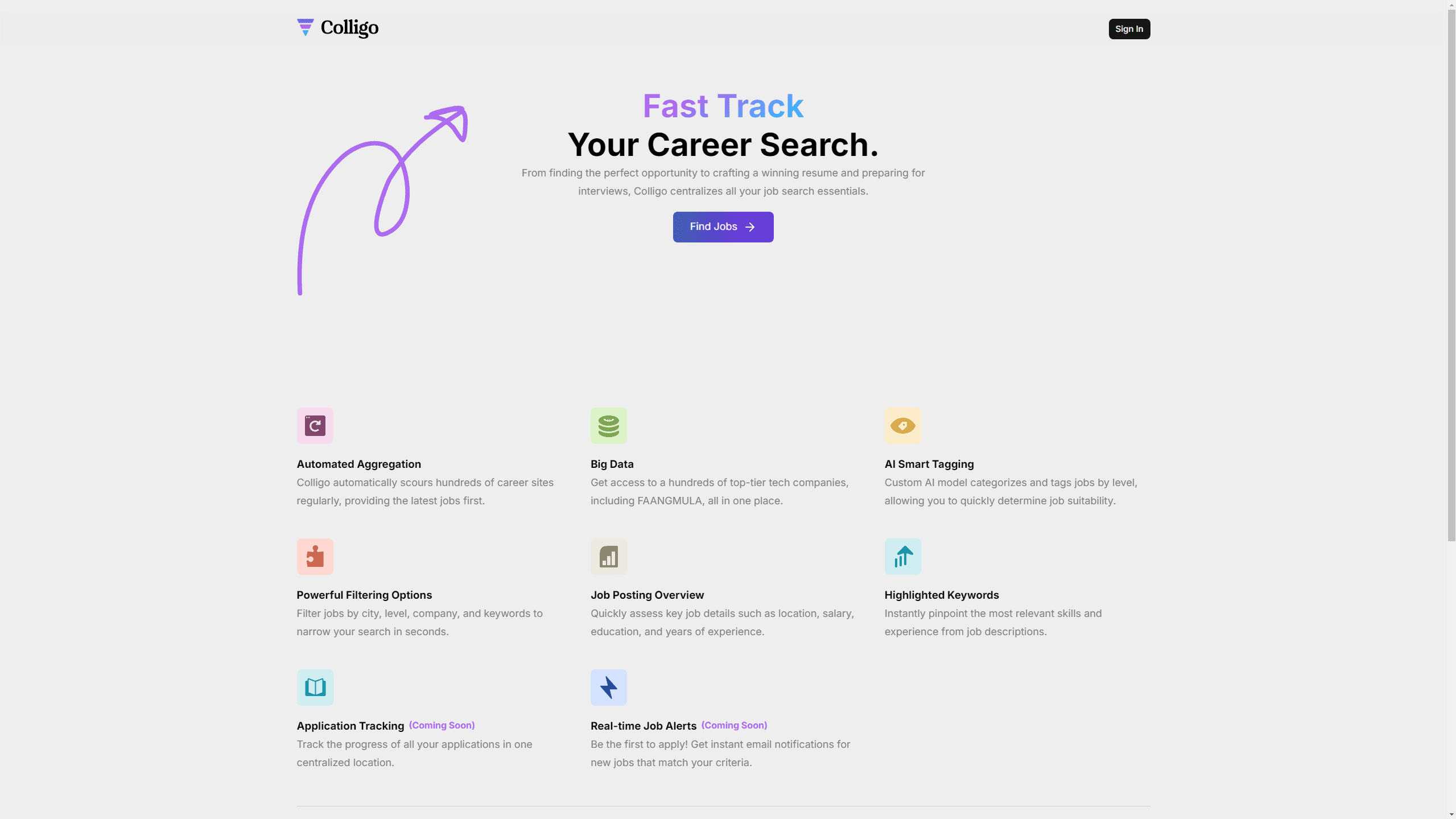This screenshot has width=1456, height=819.
Task: Click the vertical page scrollbar thumb
Action: point(1451,273)
